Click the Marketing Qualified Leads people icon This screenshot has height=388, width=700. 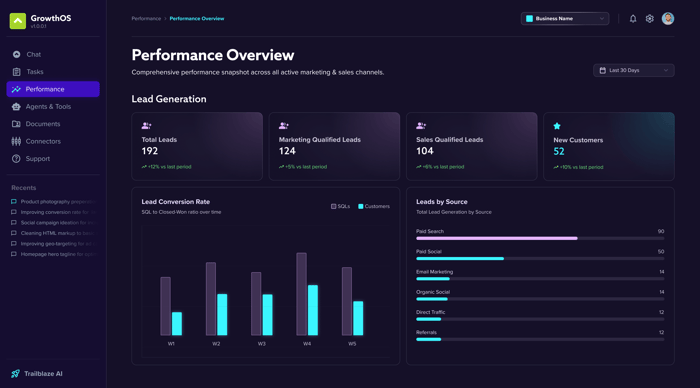point(283,126)
